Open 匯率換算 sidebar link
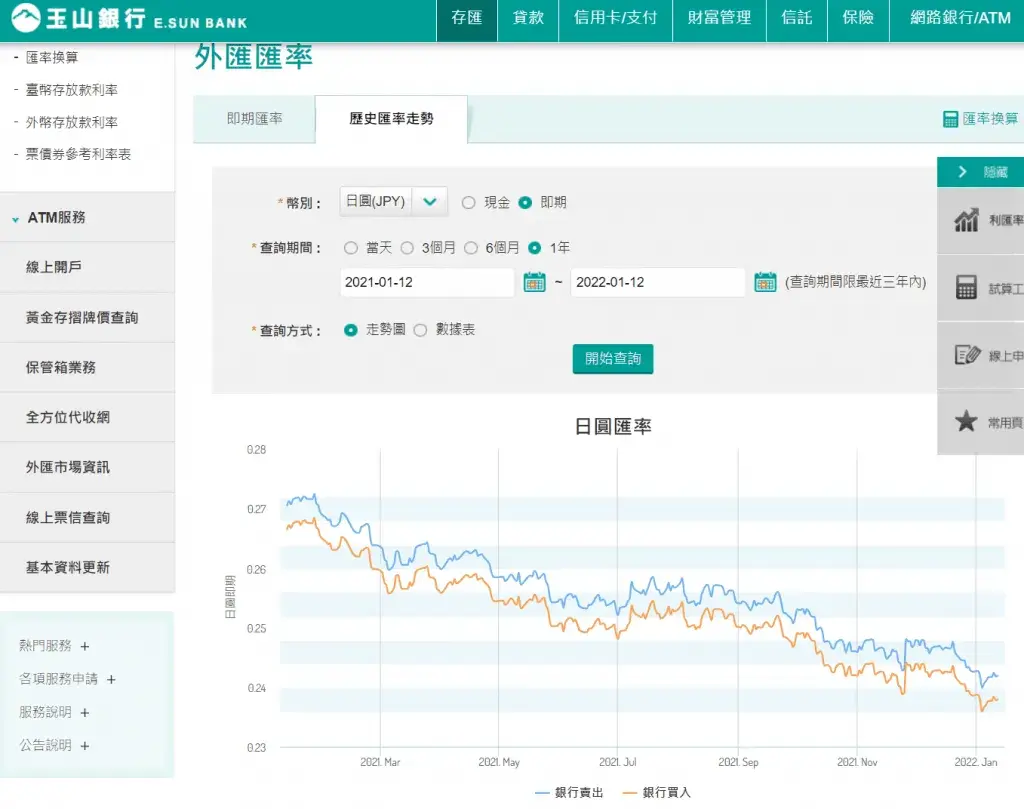 pyautogui.click(x=52, y=57)
